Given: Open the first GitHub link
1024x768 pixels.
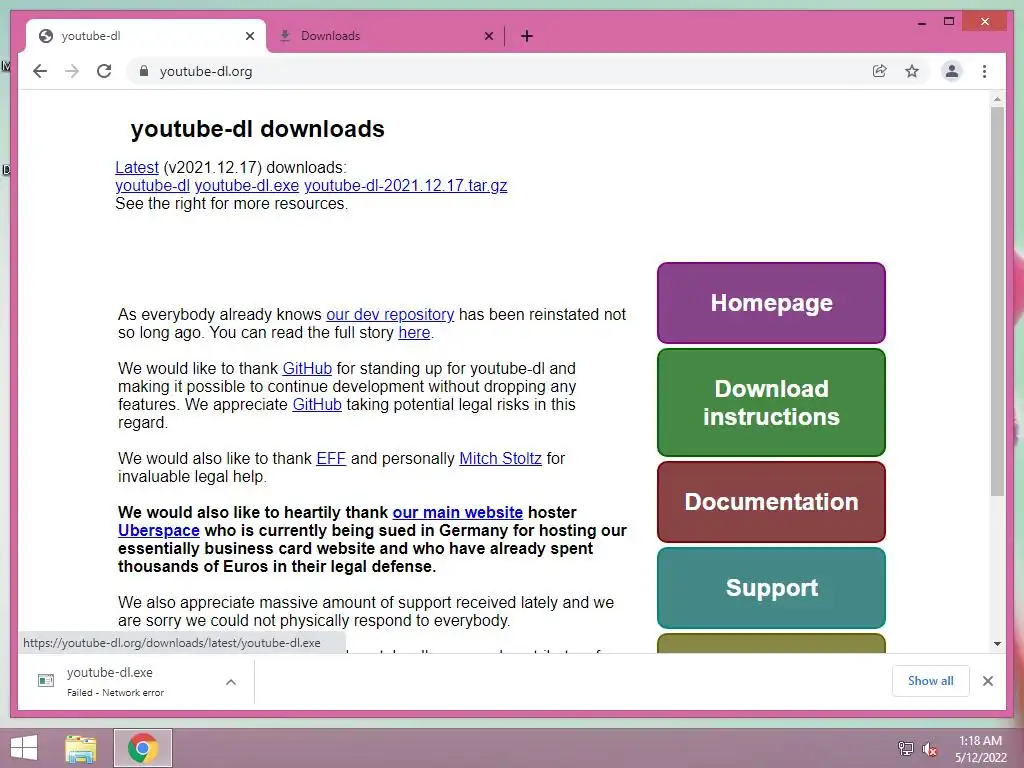Looking at the screenshot, I should point(307,368).
